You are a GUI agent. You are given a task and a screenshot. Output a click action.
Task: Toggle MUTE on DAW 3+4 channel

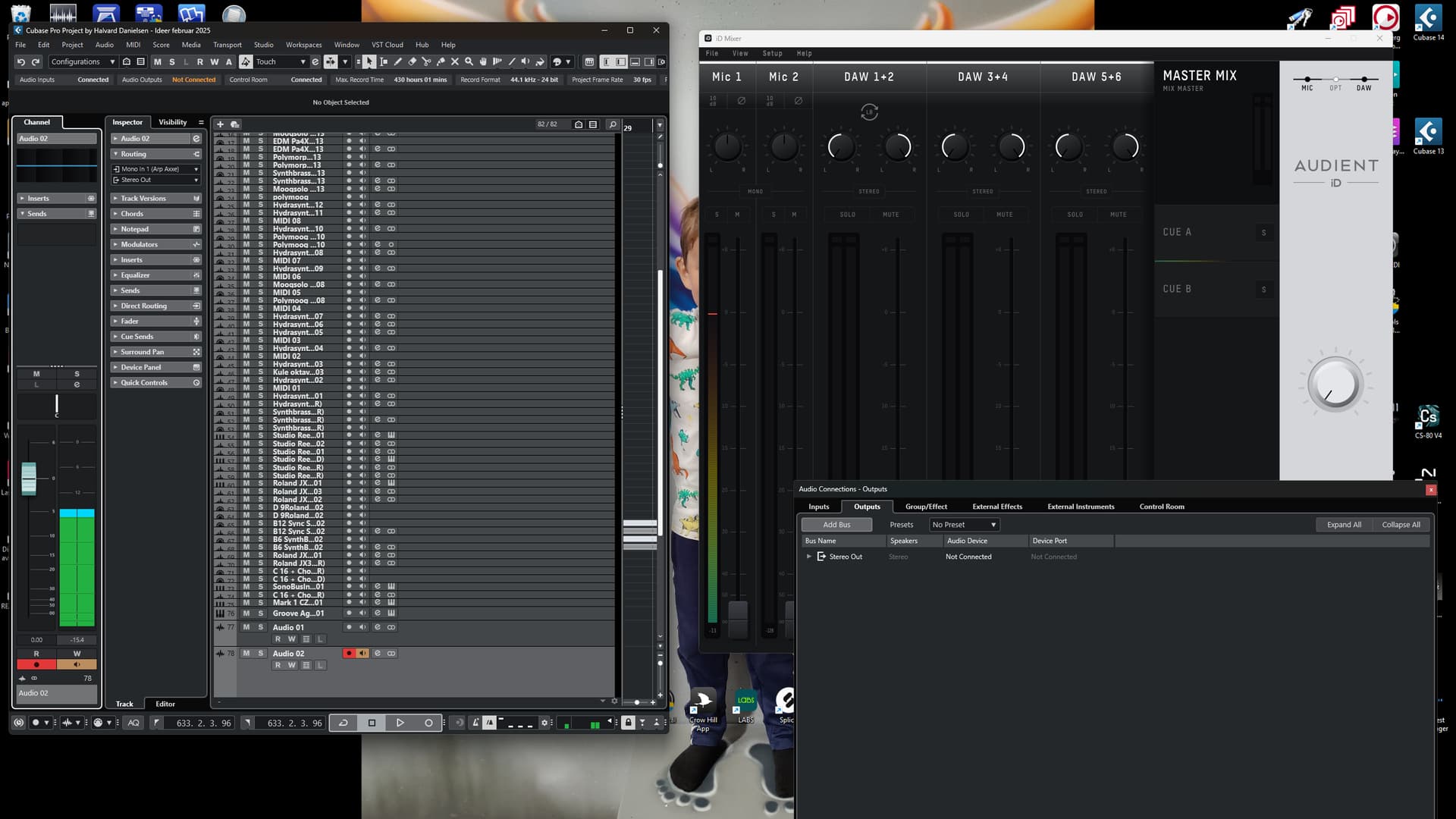1004,215
